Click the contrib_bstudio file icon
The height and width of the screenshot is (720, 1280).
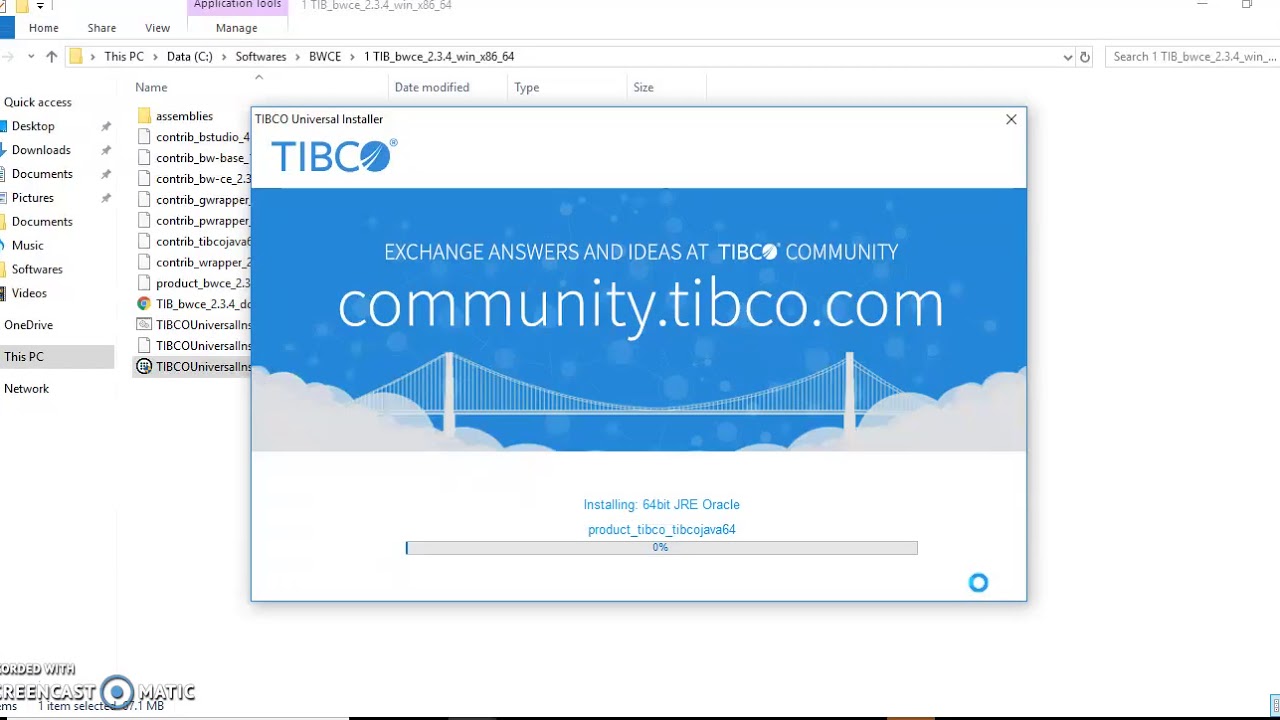click(x=144, y=137)
